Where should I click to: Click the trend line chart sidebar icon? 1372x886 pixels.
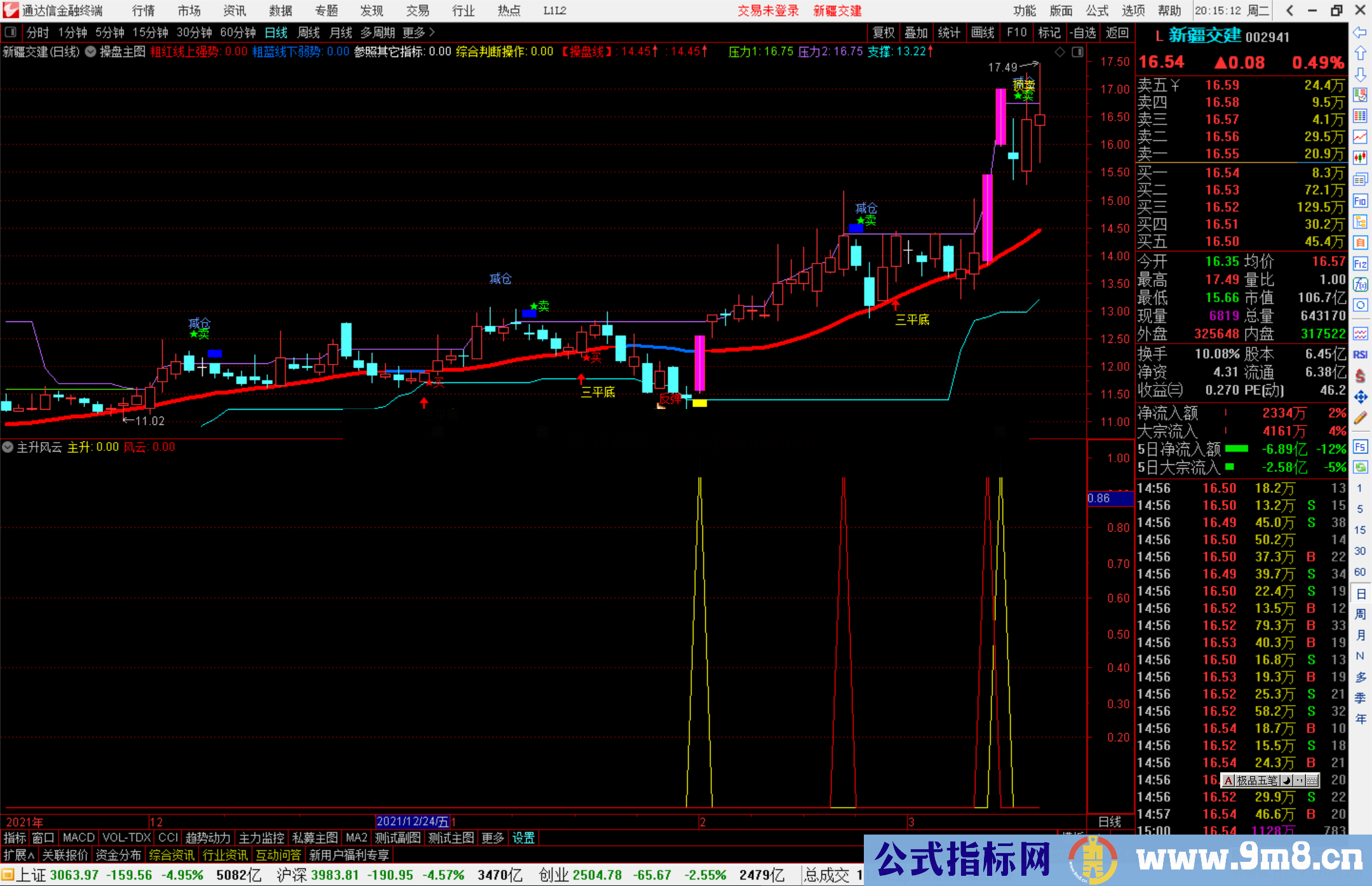tap(1360, 137)
